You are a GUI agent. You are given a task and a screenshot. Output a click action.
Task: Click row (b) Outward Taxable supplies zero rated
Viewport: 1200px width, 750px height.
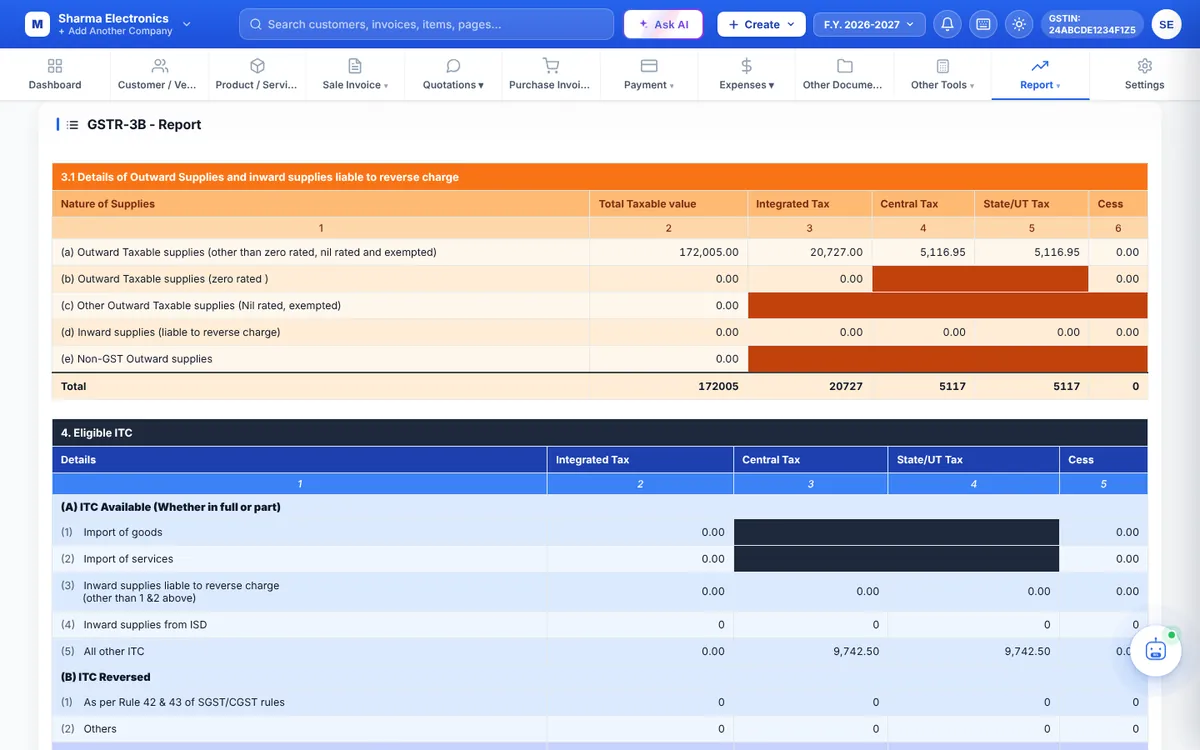[600, 279]
